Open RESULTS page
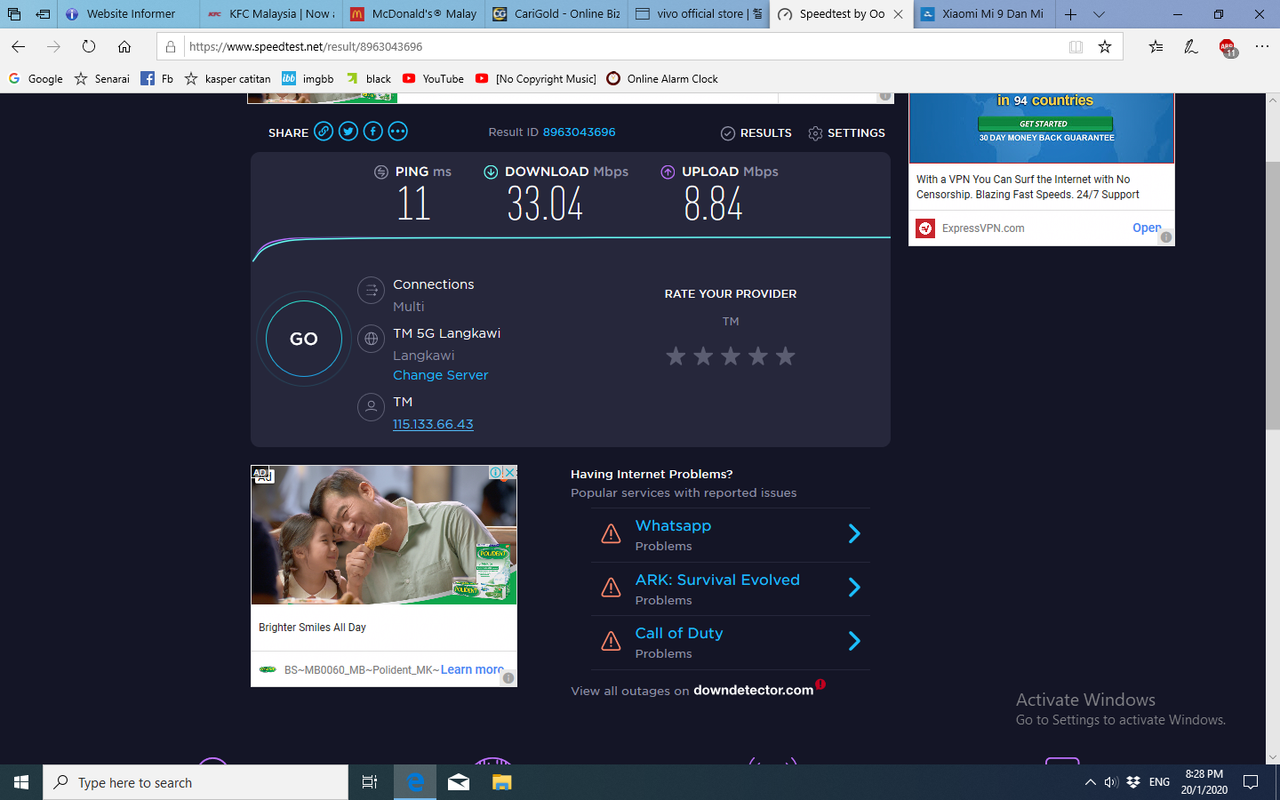 tap(756, 133)
